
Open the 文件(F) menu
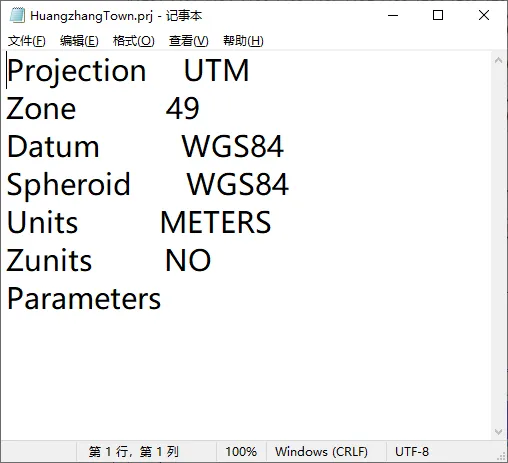(27, 41)
